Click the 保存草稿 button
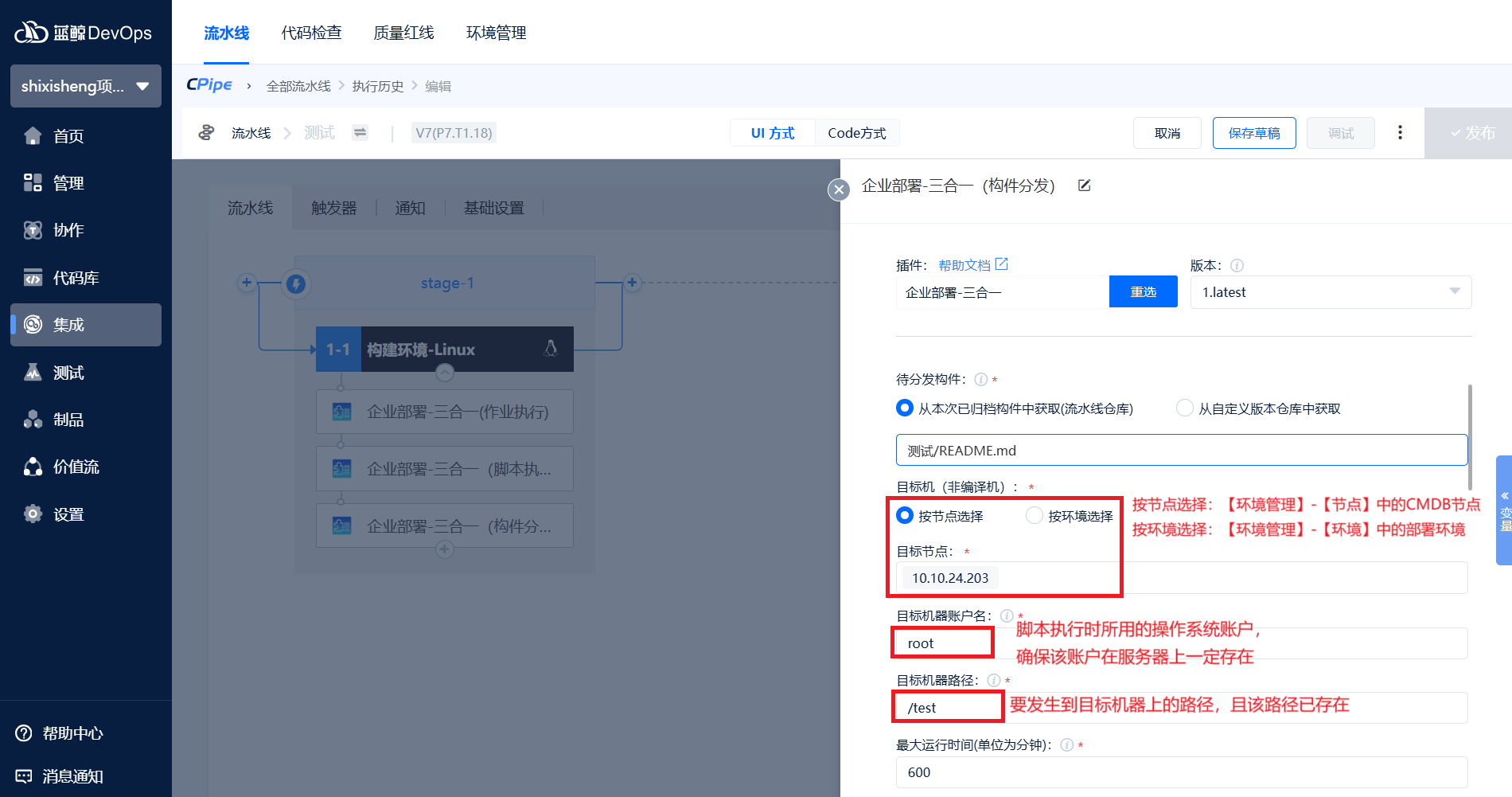Viewport: 1512px width, 797px height. [1253, 133]
